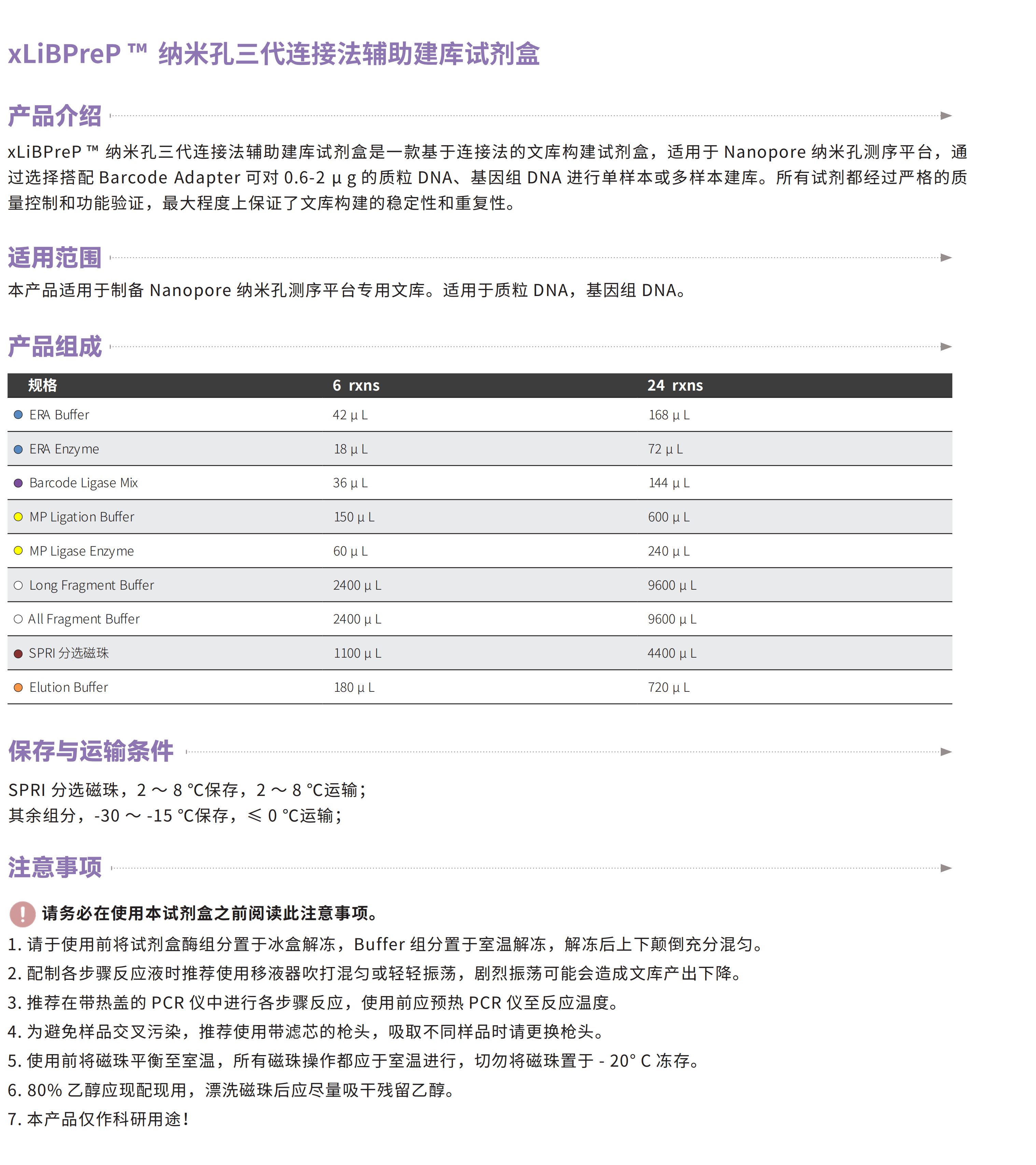This screenshot has height=1165, width=1036.
Task: Click the orange dot beside Elution Buffer
Action: coord(18,687)
